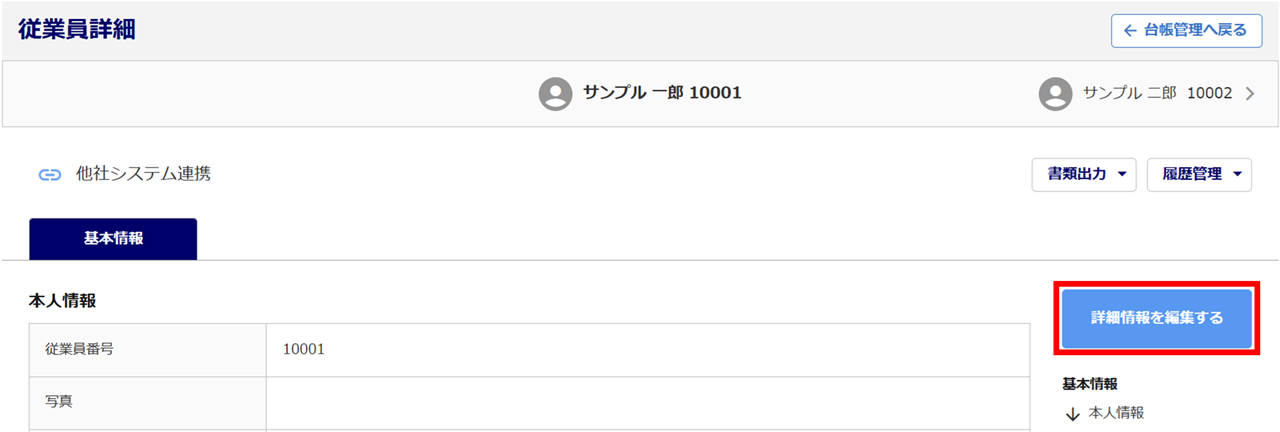1280x432 pixels.
Task: Click 従業員番号 value 10001 cell
Action: click(x=648, y=350)
